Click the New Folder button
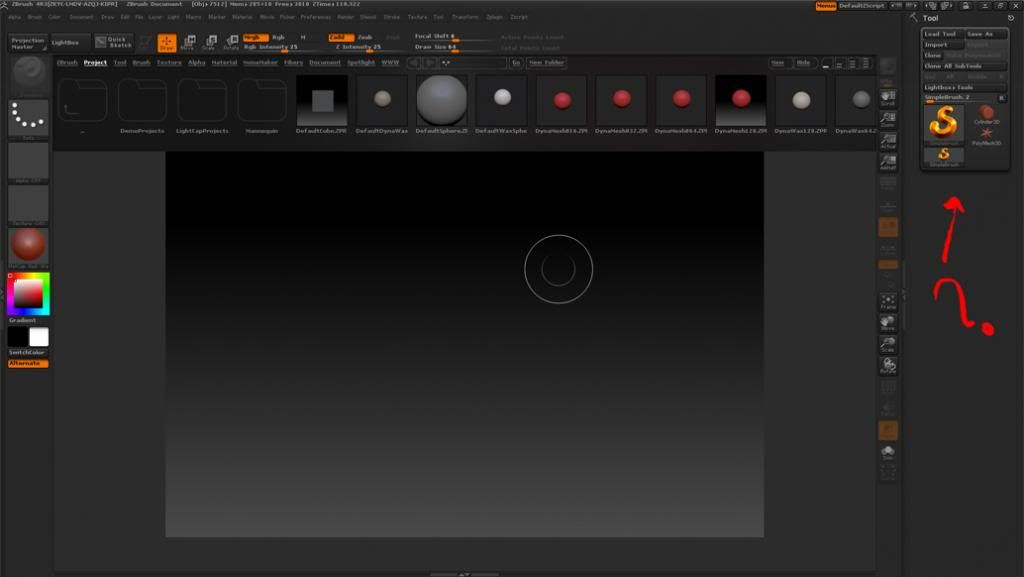 click(547, 63)
